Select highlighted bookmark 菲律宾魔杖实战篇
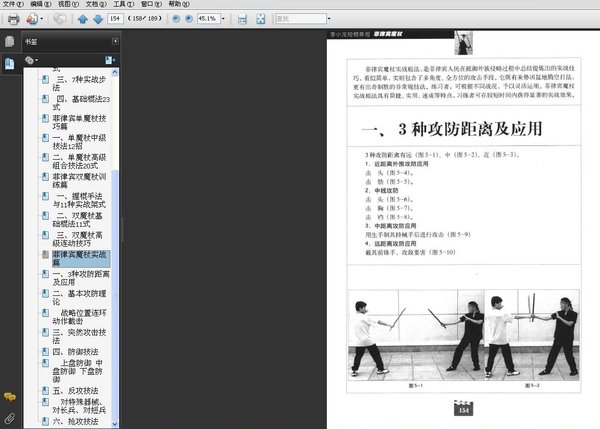The width and height of the screenshot is (600, 429). click(81, 259)
